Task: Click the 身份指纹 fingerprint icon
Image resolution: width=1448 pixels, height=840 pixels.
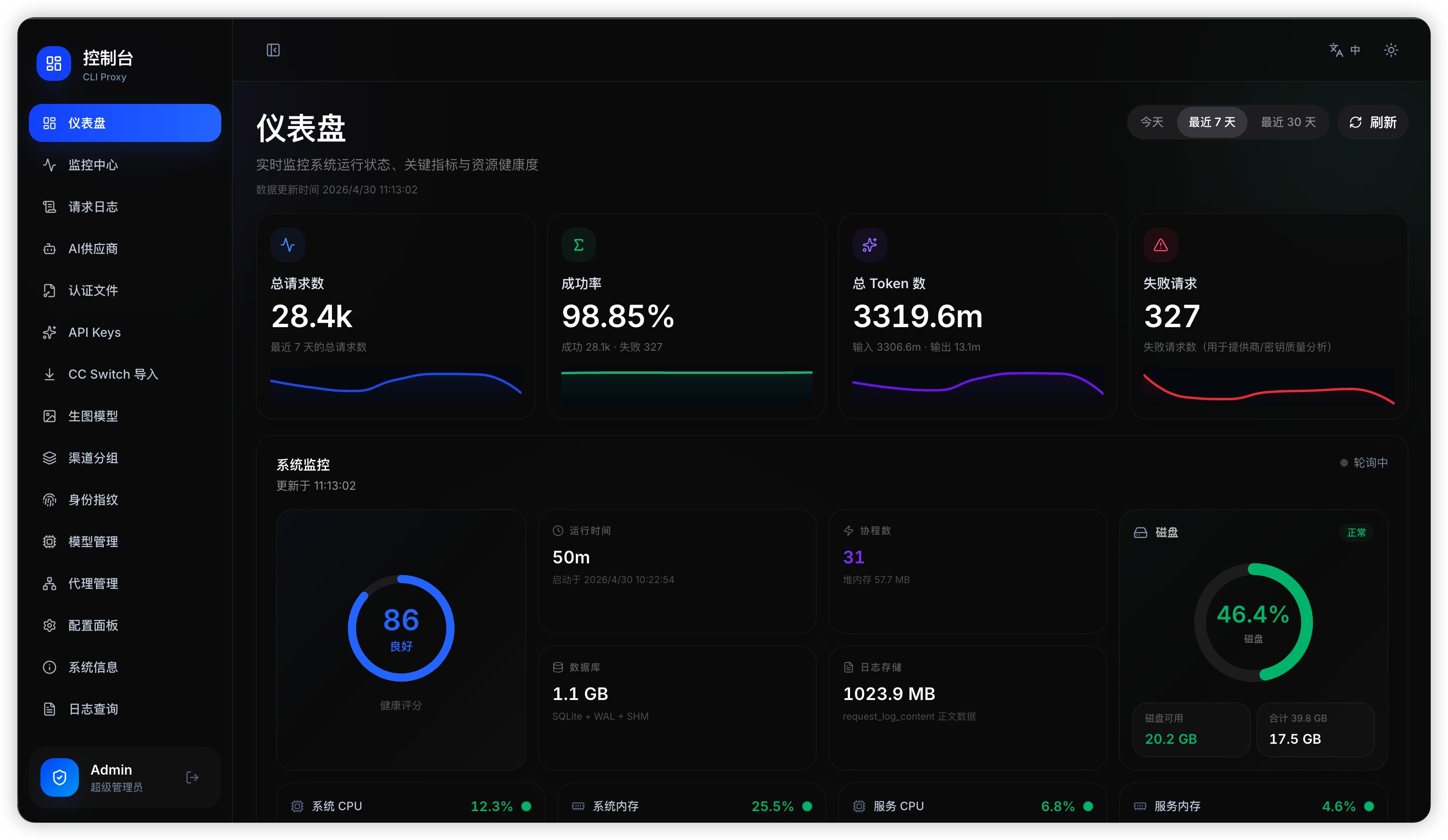Action: pyautogui.click(x=50, y=500)
